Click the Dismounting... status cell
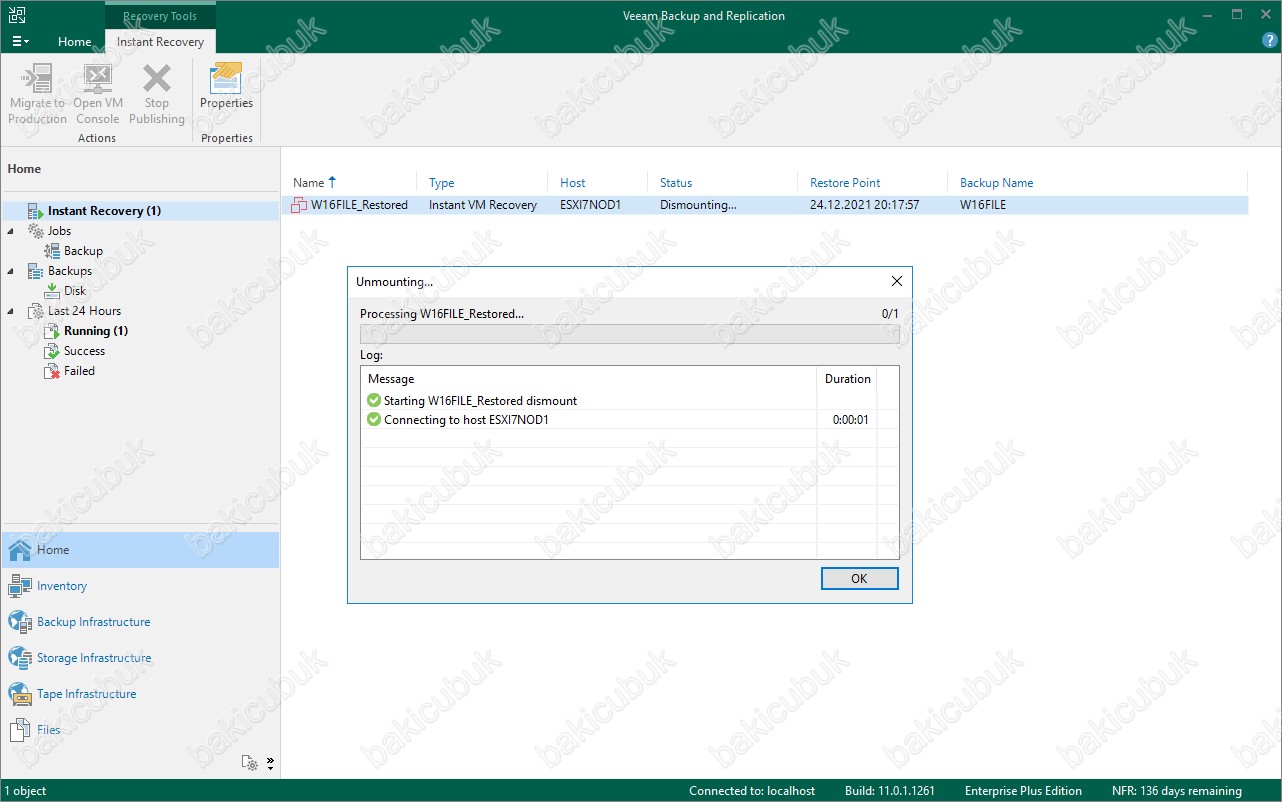Viewport: 1282px width, 802px height. pos(698,205)
